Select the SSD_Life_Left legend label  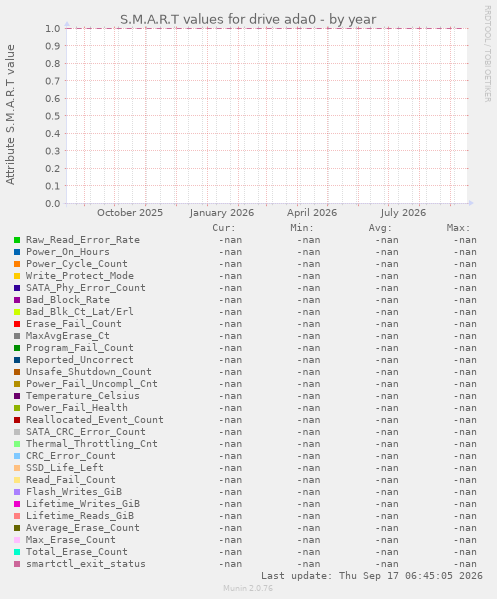point(65,468)
